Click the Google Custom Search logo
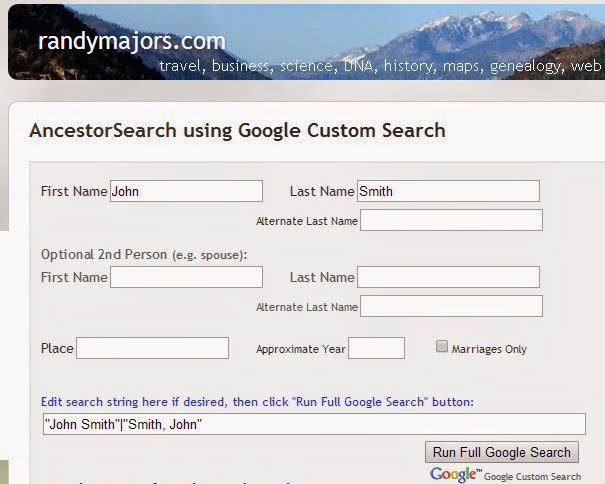Screen dimensions: 605x484 (x=505, y=475)
